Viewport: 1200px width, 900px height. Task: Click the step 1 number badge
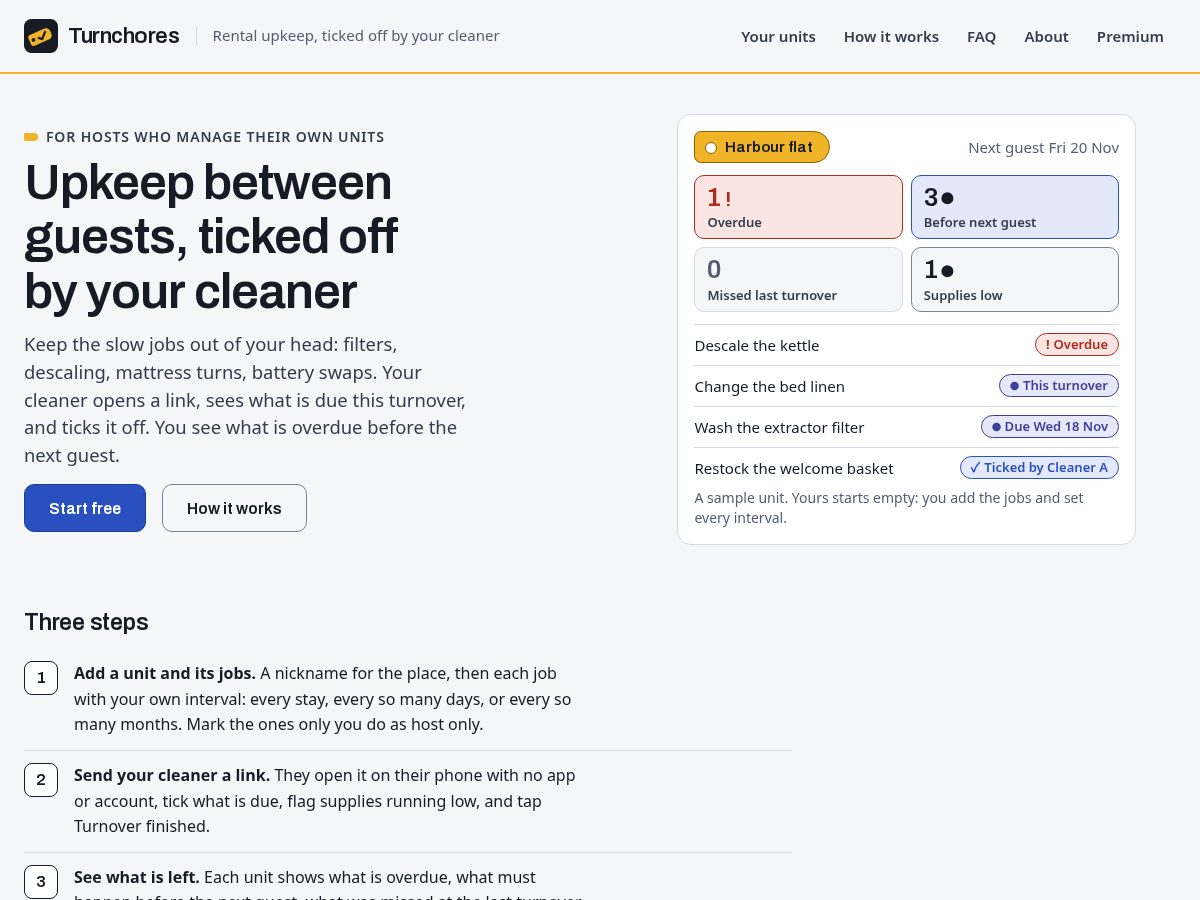[41, 678]
